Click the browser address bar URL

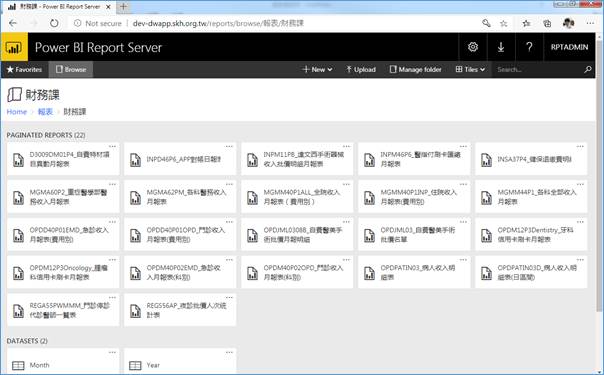(218, 23)
